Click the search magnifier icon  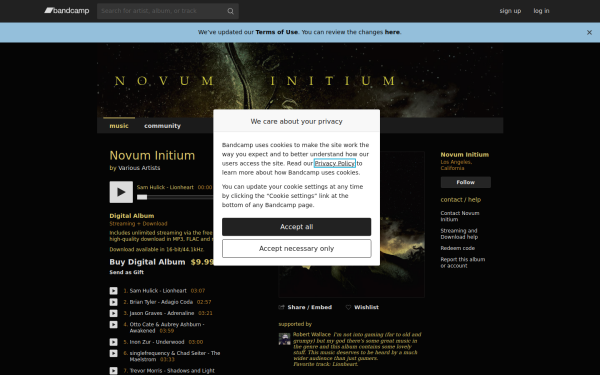click(230, 11)
